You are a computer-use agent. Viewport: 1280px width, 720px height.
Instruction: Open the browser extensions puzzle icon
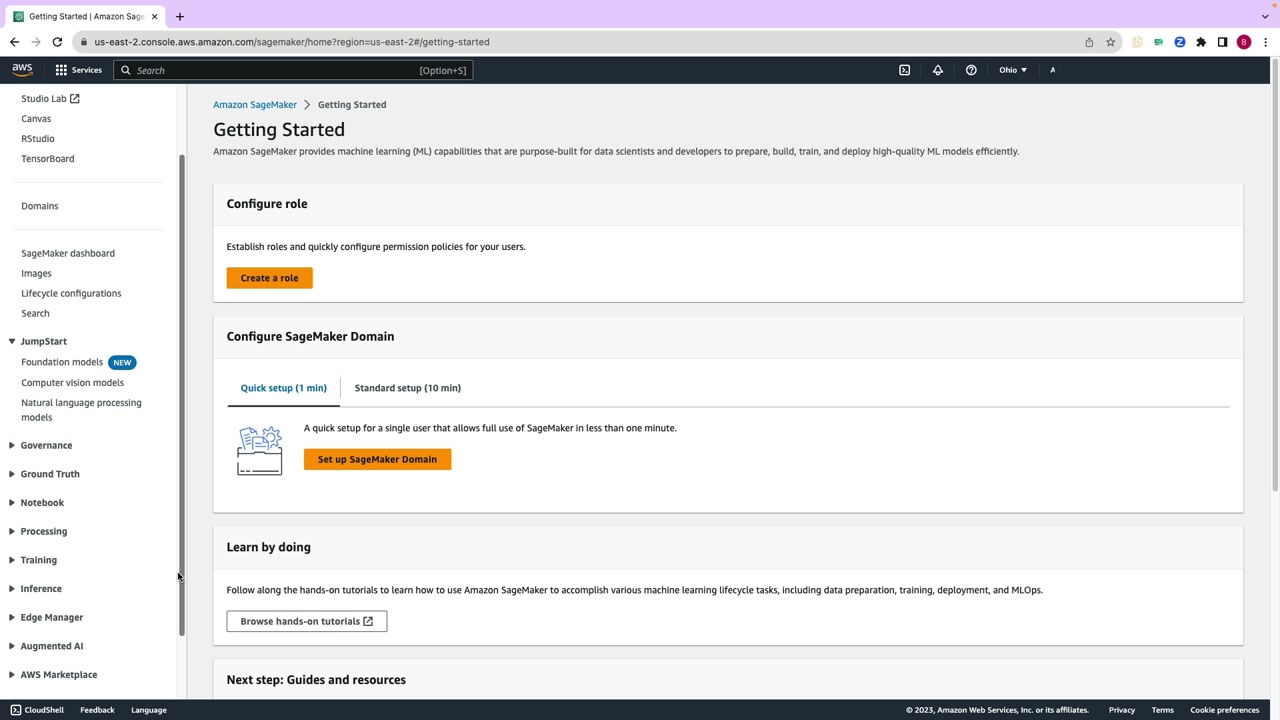[x=1201, y=42]
